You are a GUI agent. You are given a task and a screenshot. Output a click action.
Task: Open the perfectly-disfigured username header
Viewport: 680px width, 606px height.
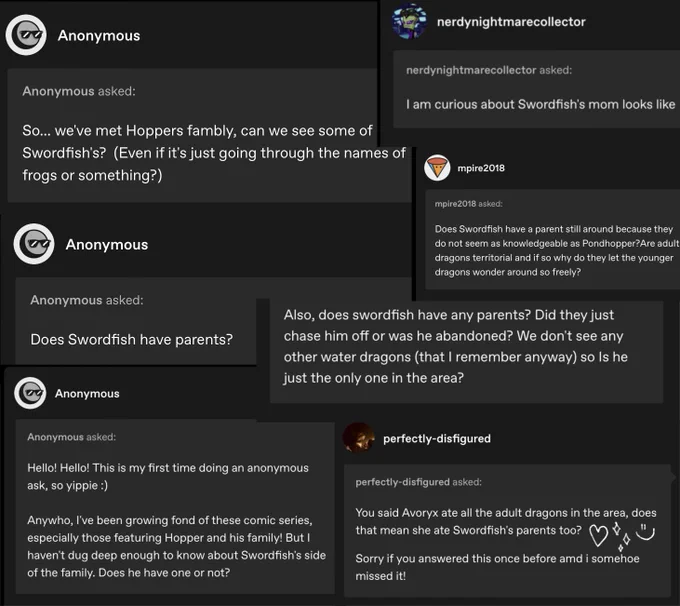point(437,439)
